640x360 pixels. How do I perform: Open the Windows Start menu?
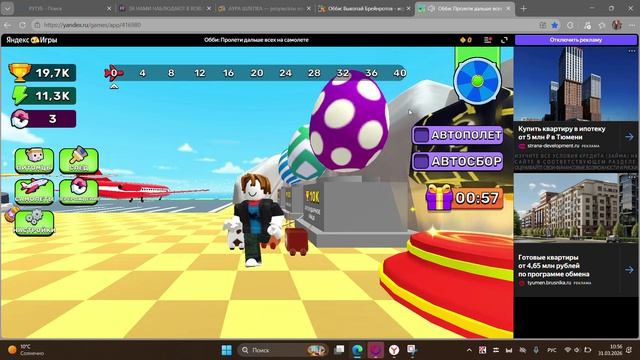click(227, 350)
